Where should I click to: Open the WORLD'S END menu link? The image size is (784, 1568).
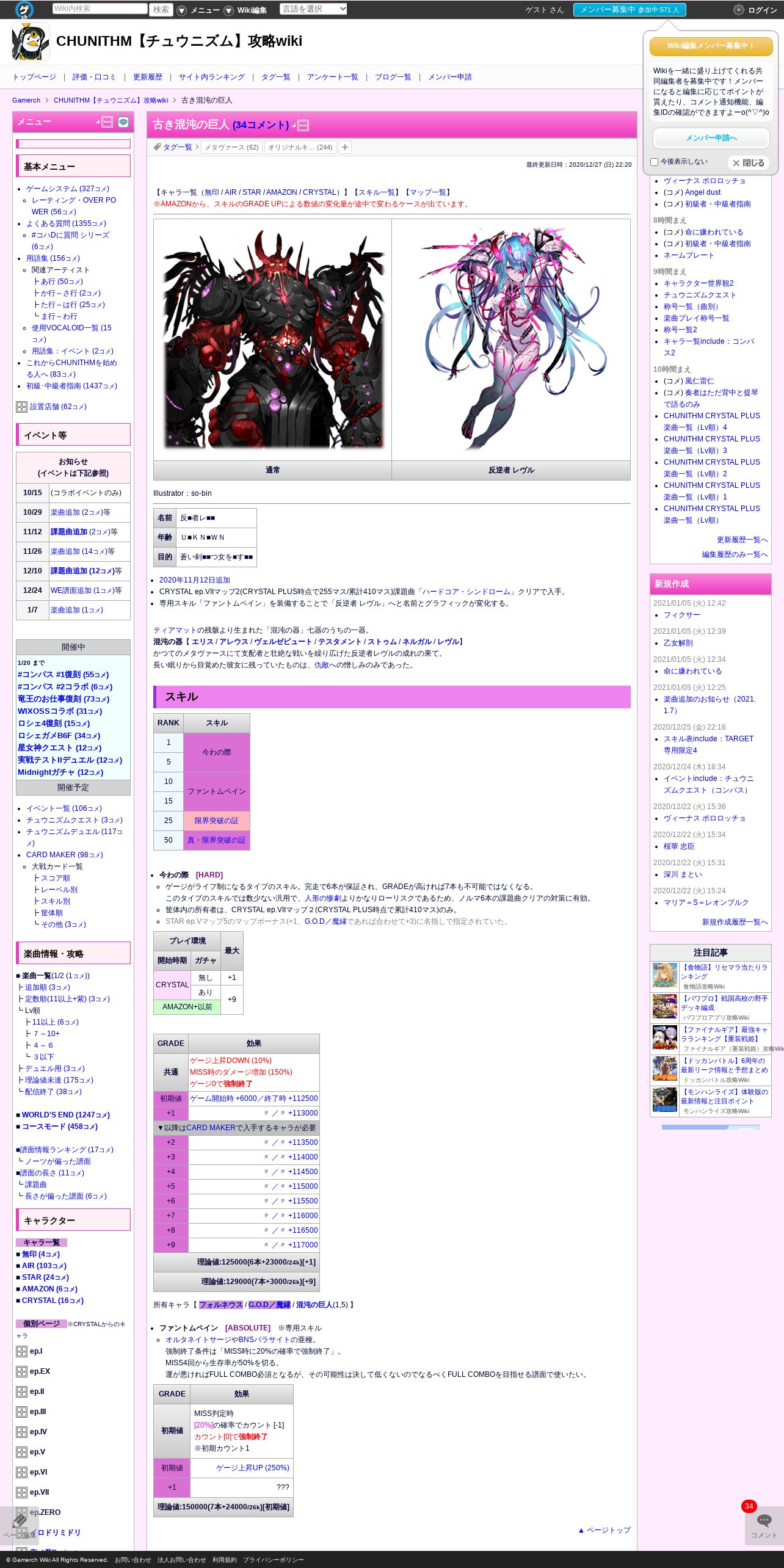coord(66,1115)
